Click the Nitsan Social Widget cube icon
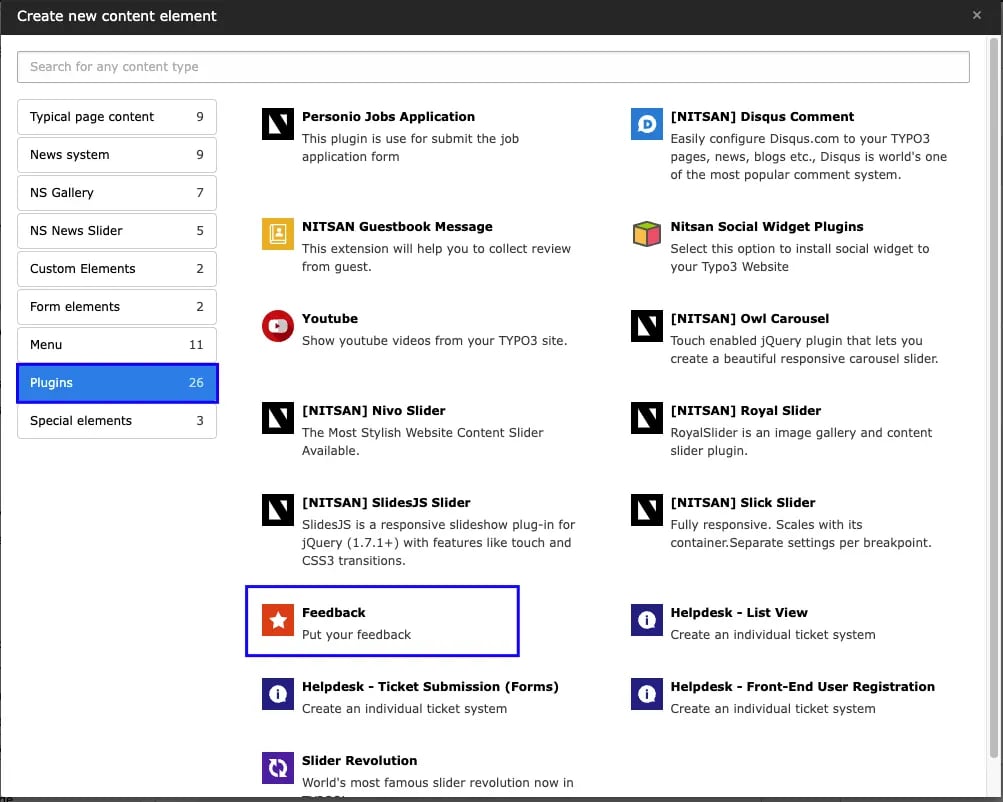This screenshot has width=1003, height=802. 647,234
